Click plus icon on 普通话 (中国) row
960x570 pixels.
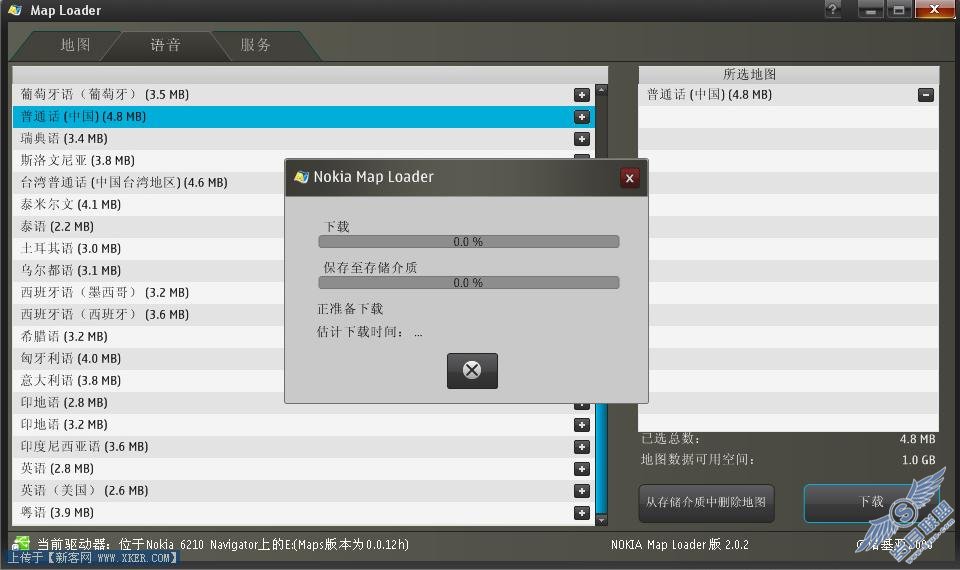point(582,117)
